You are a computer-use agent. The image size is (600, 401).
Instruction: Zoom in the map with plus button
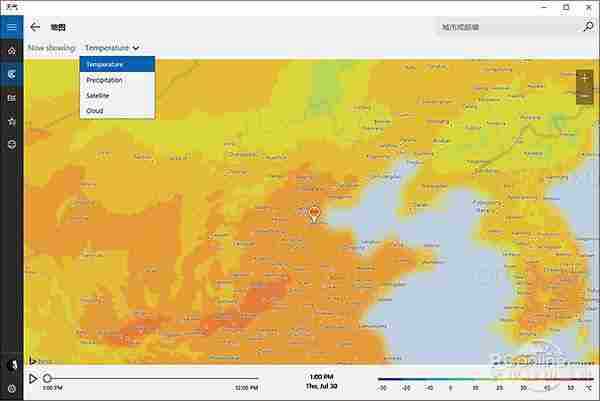pyautogui.click(x=584, y=77)
